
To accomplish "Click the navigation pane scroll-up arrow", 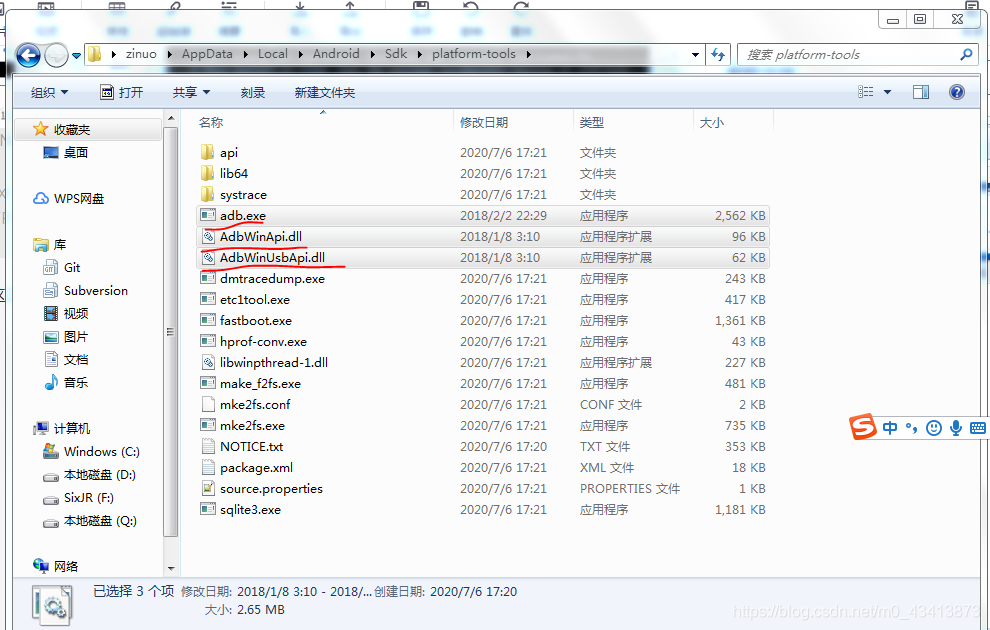I will [171, 119].
